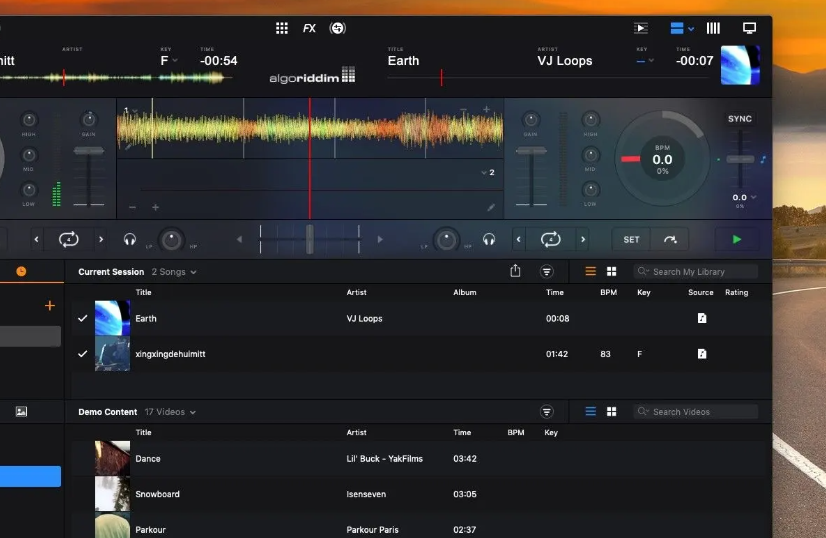Open the filter icon in Demo Content header

pos(547,412)
